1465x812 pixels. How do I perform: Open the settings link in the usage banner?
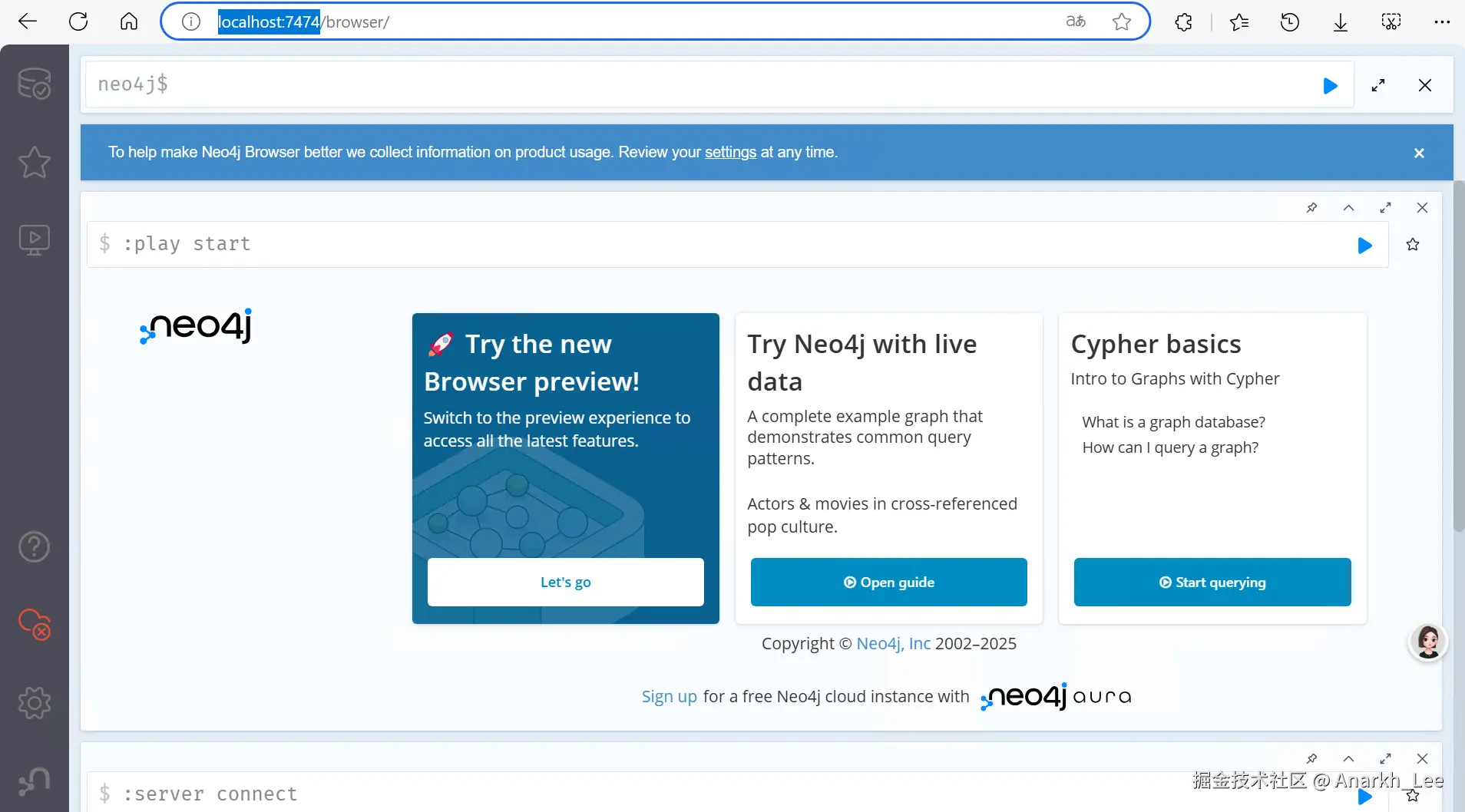[730, 152]
